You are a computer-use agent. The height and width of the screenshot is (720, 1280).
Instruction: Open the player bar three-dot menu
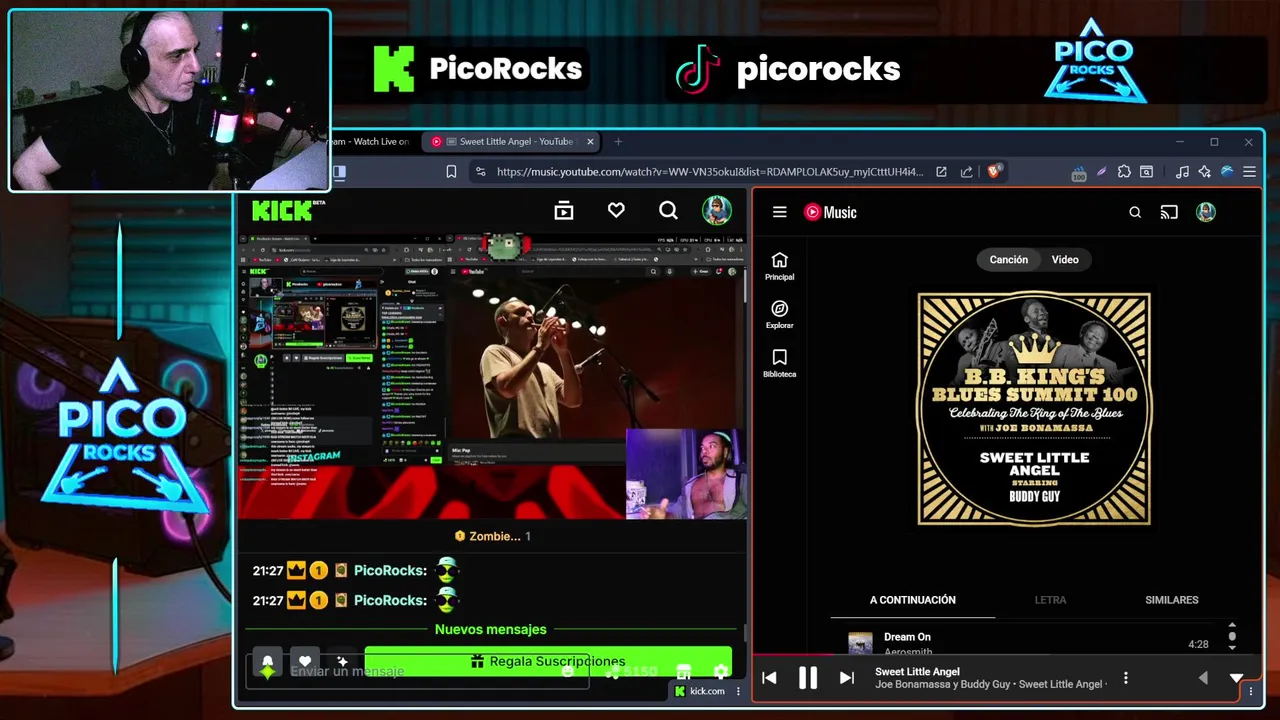click(x=1126, y=678)
